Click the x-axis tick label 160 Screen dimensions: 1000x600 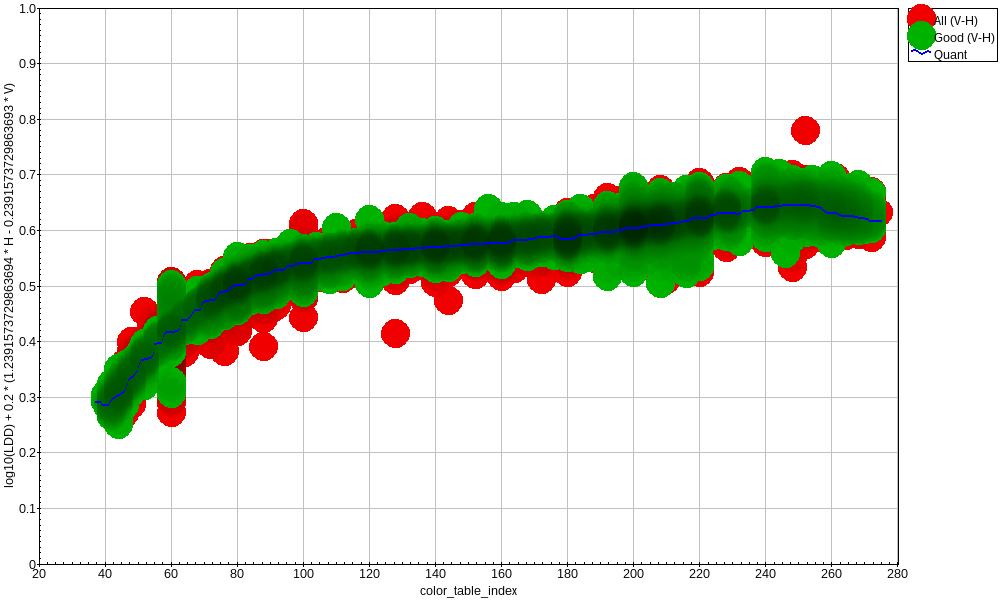[501, 574]
